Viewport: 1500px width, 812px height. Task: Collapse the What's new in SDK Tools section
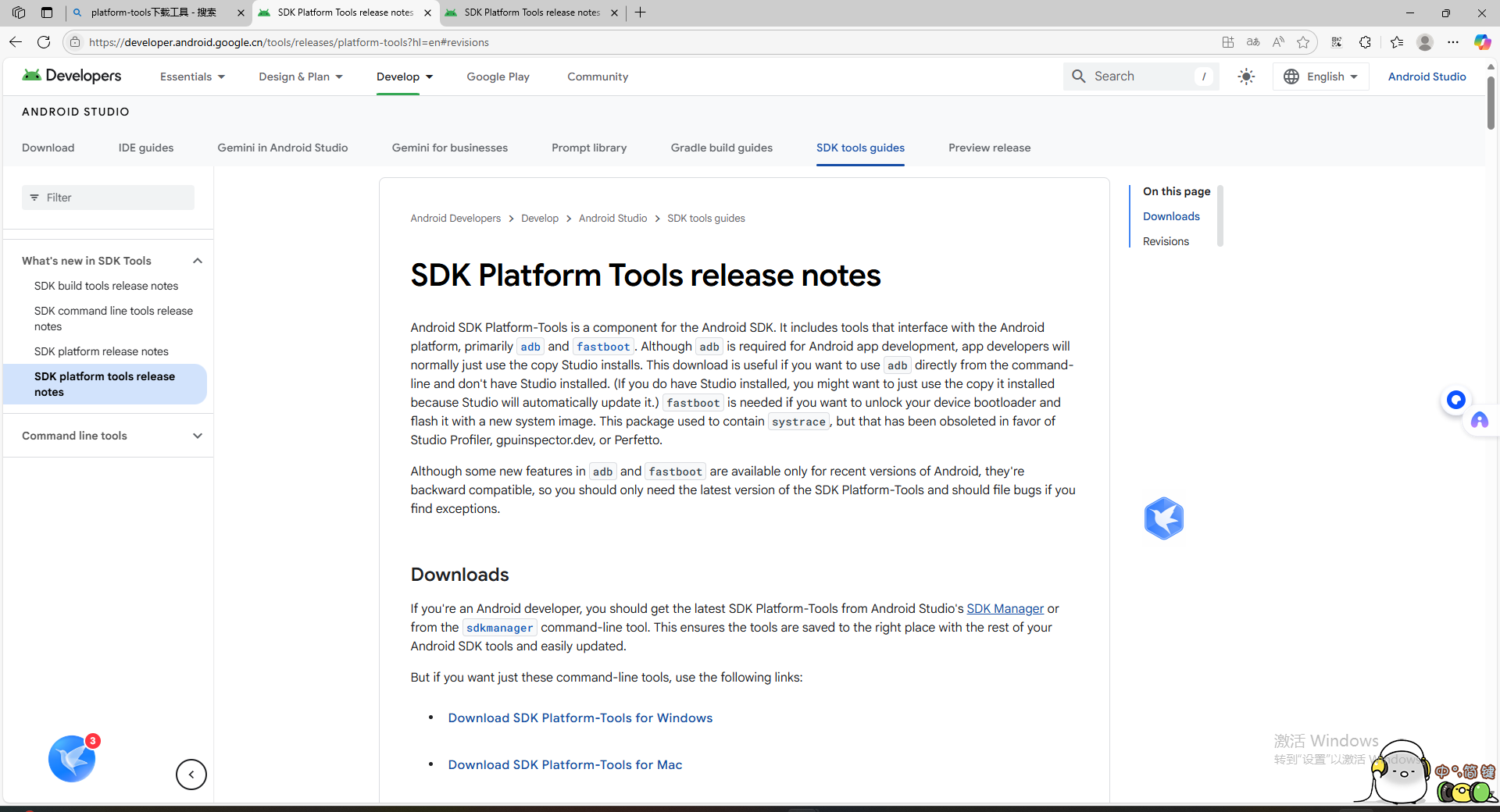[x=198, y=261]
